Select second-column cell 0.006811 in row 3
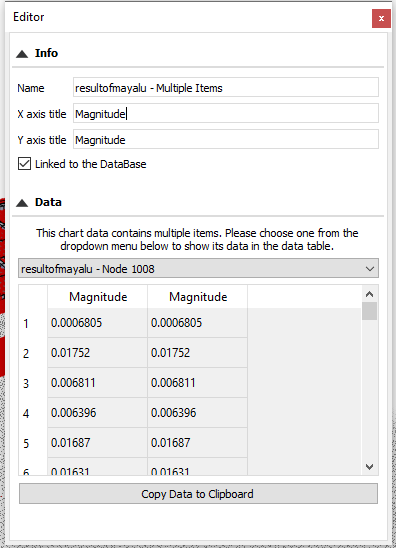The height and width of the screenshot is (548, 396). pyautogui.click(x=197, y=383)
